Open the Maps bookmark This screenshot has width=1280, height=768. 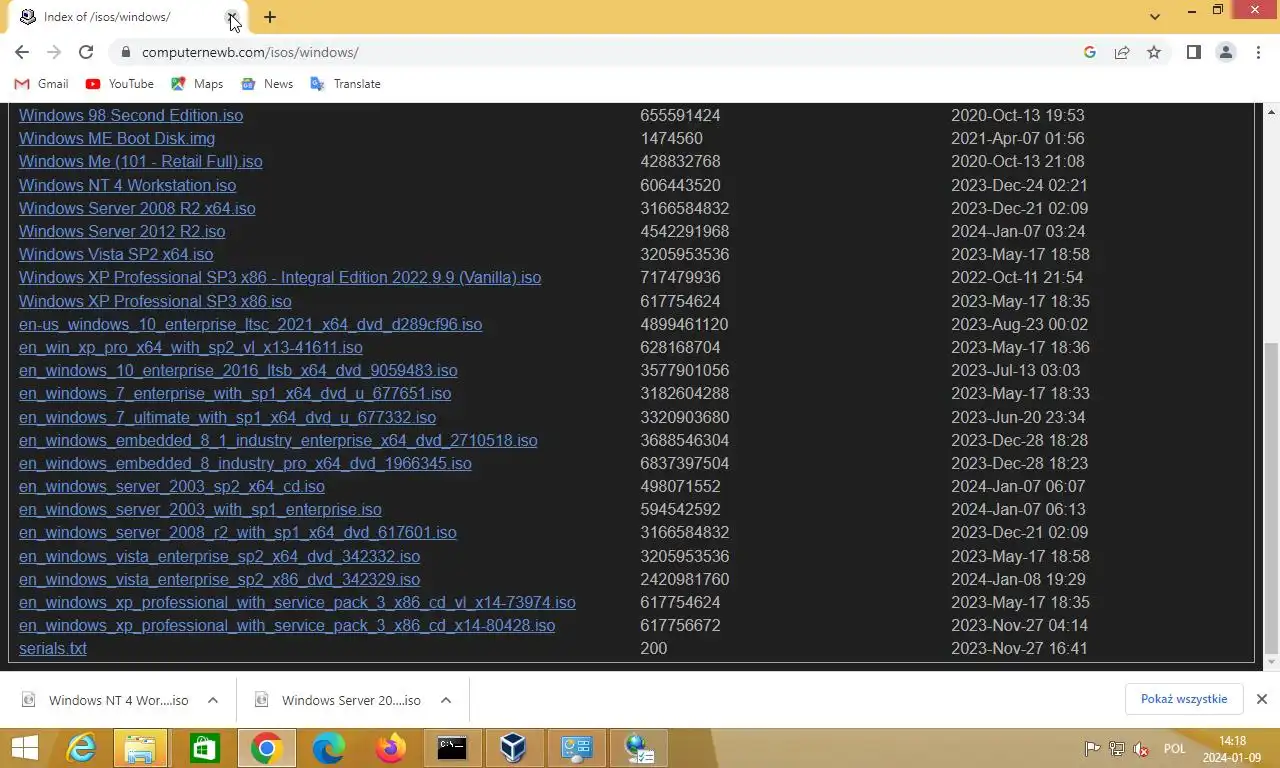197,84
